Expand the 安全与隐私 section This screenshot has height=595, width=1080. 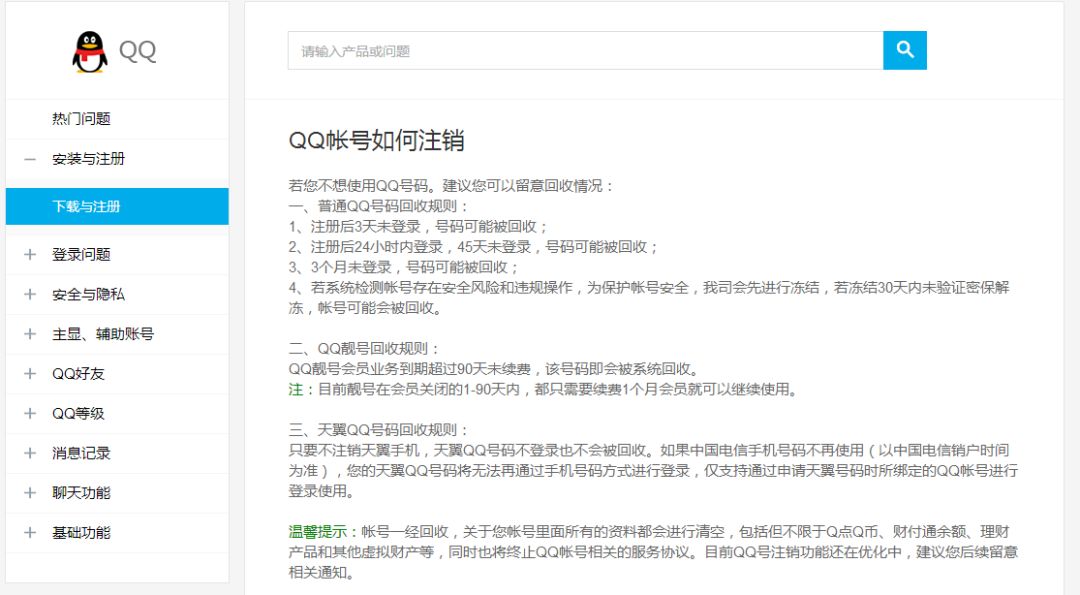point(27,293)
